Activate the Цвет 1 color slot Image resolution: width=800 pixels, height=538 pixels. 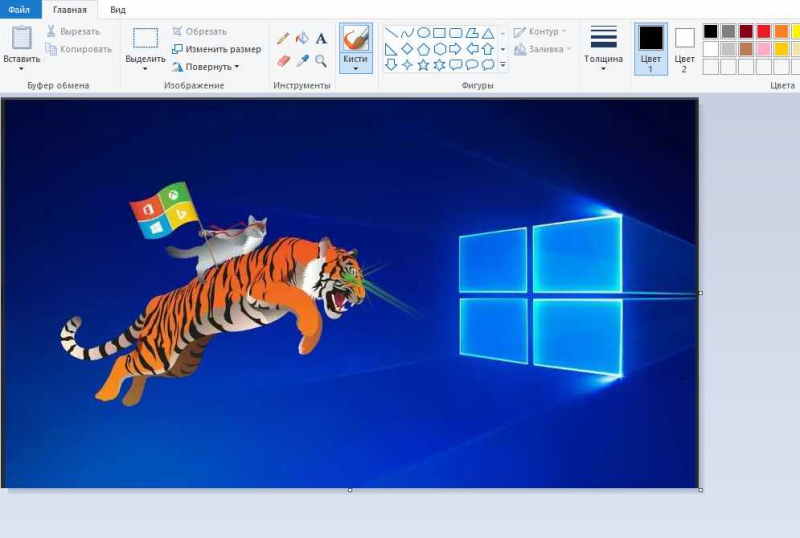651,49
